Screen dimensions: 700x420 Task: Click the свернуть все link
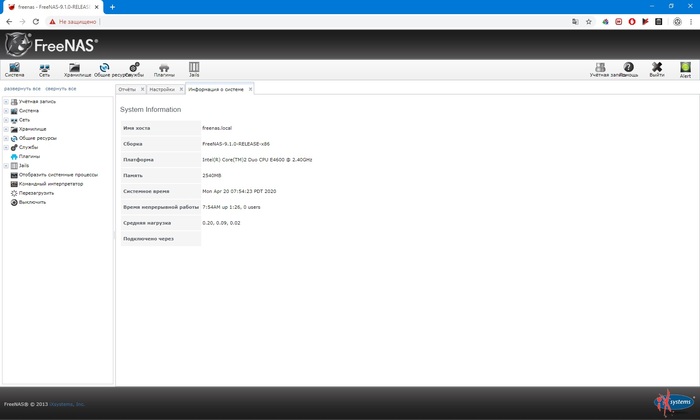(61, 89)
